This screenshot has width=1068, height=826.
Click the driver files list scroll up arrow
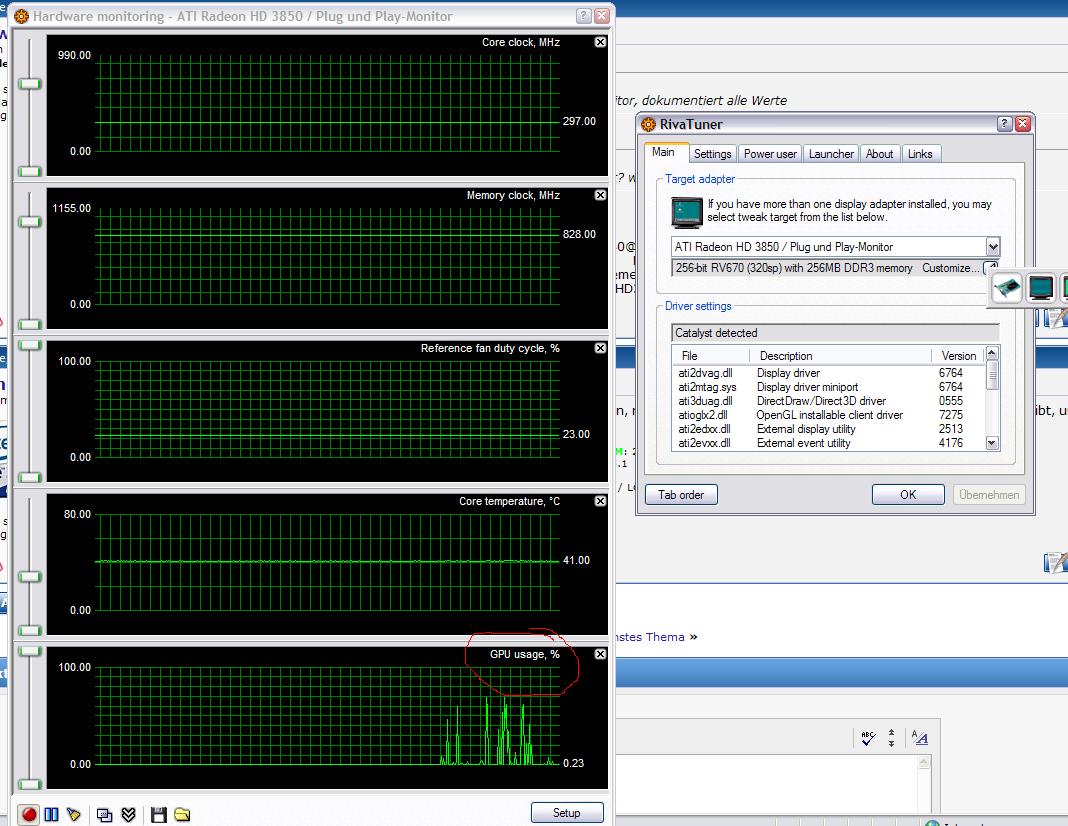[992, 353]
